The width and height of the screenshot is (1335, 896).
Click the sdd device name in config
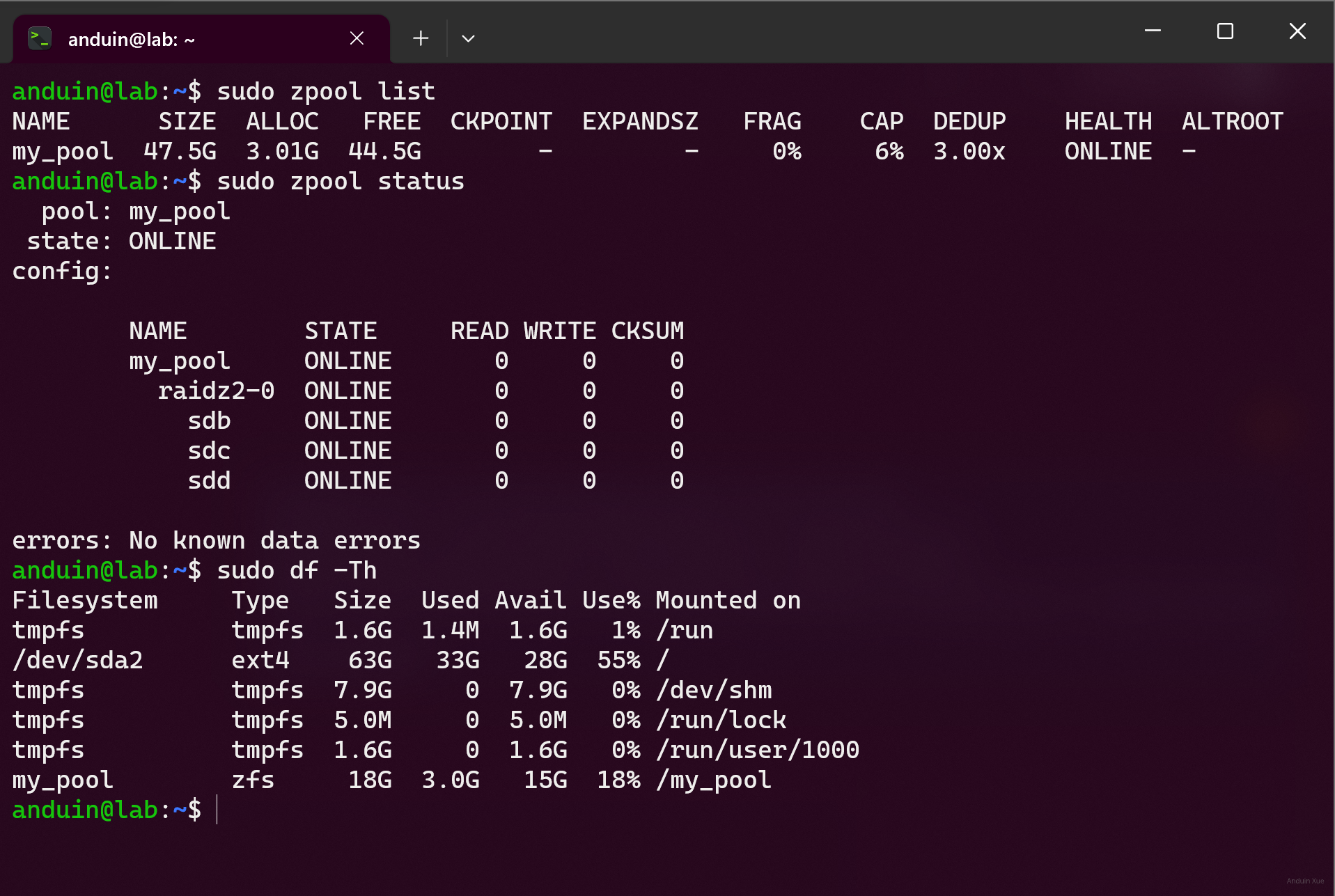tap(209, 480)
